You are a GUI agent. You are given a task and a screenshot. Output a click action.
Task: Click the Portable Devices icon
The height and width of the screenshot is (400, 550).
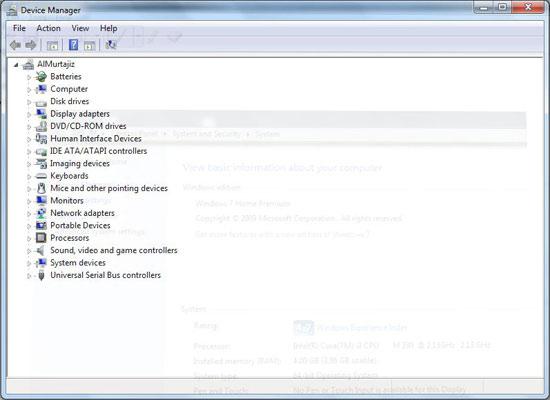[x=41, y=226]
